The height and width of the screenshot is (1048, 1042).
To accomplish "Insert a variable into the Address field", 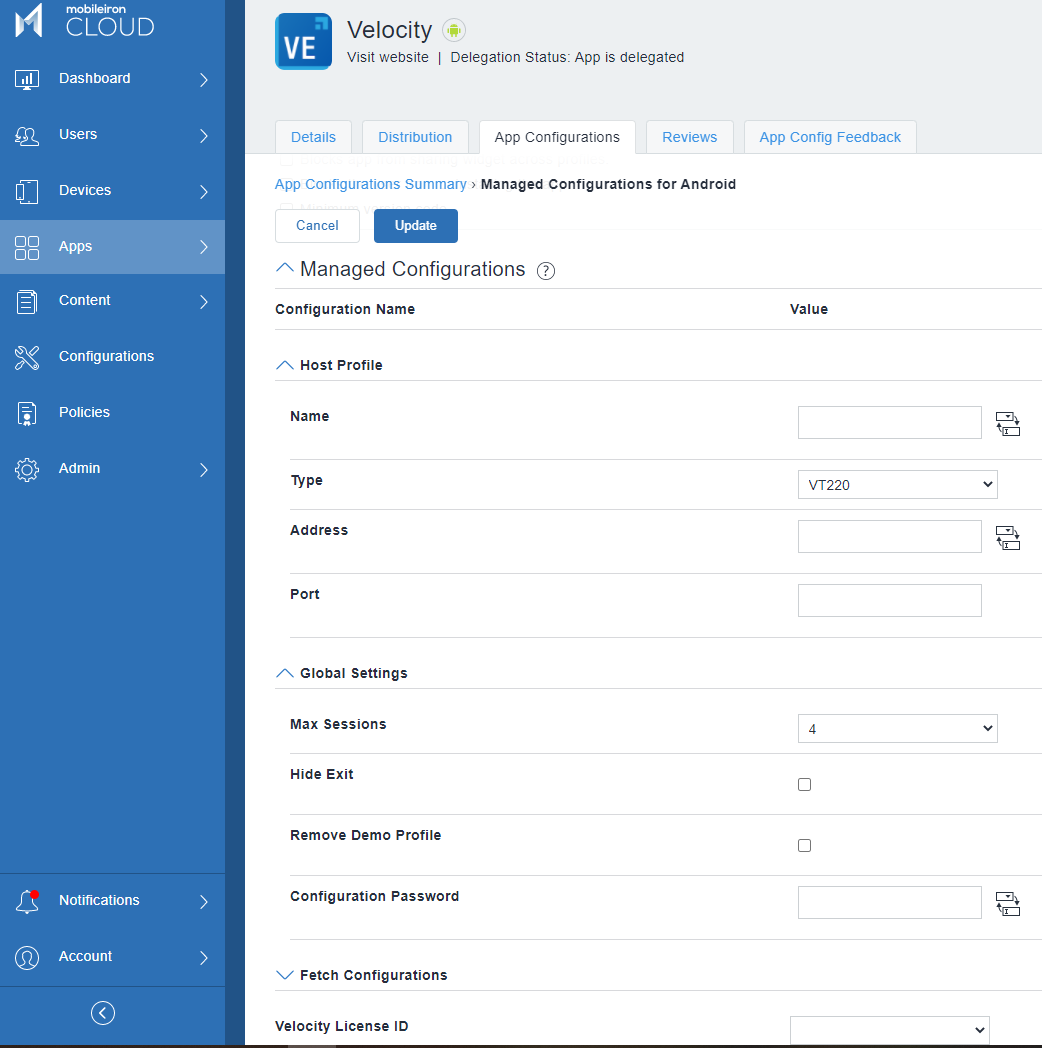I will pos(1008,538).
